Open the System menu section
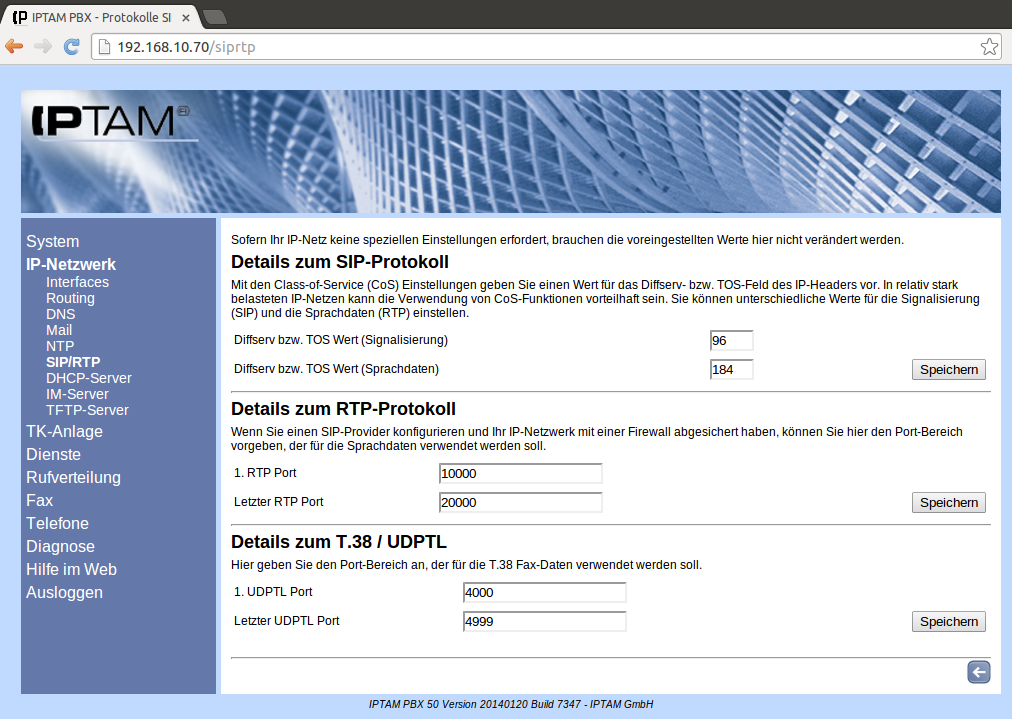Screen dimensions: 1012x719 pos(53,242)
